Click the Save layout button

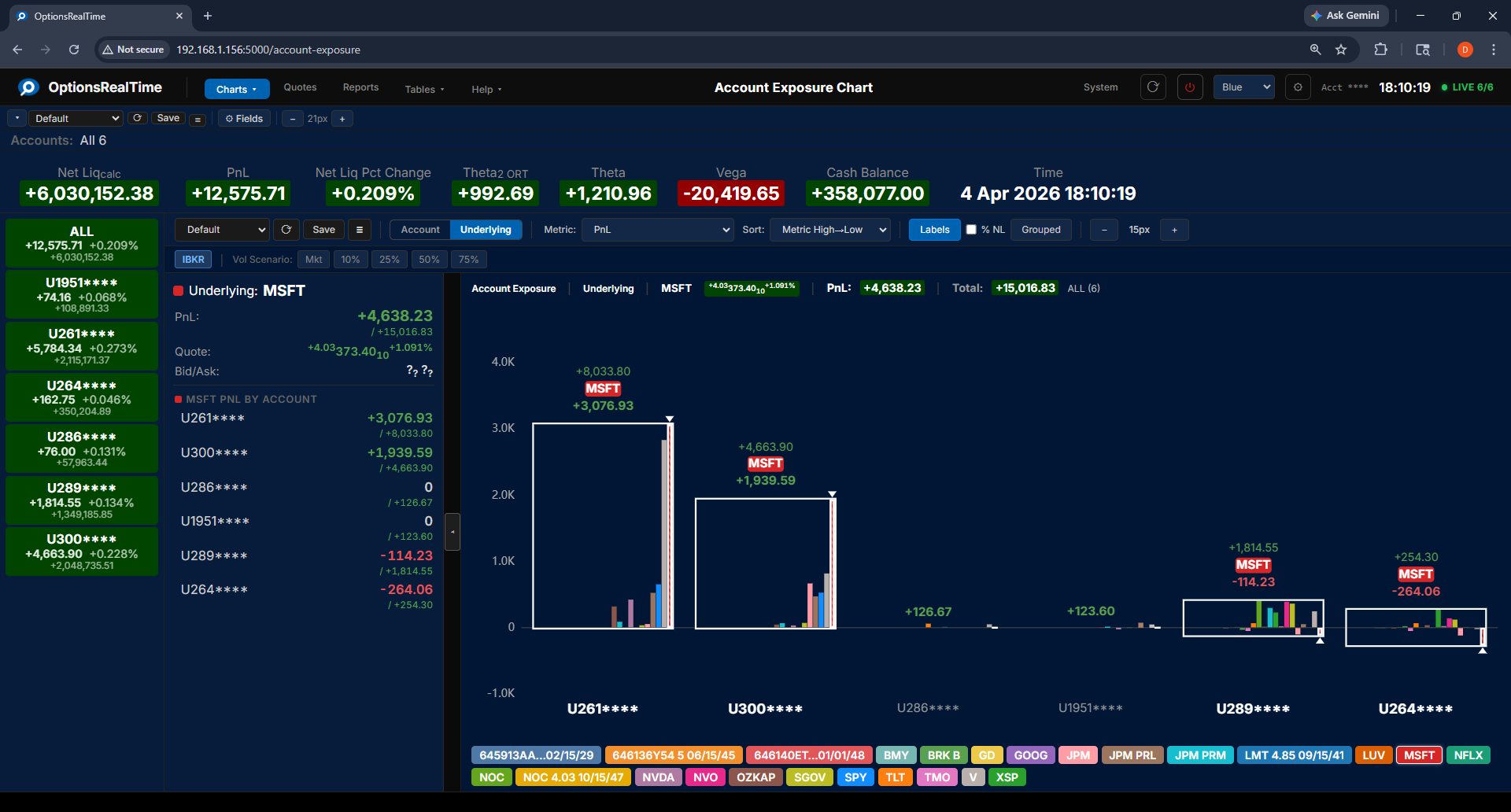pos(168,118)
